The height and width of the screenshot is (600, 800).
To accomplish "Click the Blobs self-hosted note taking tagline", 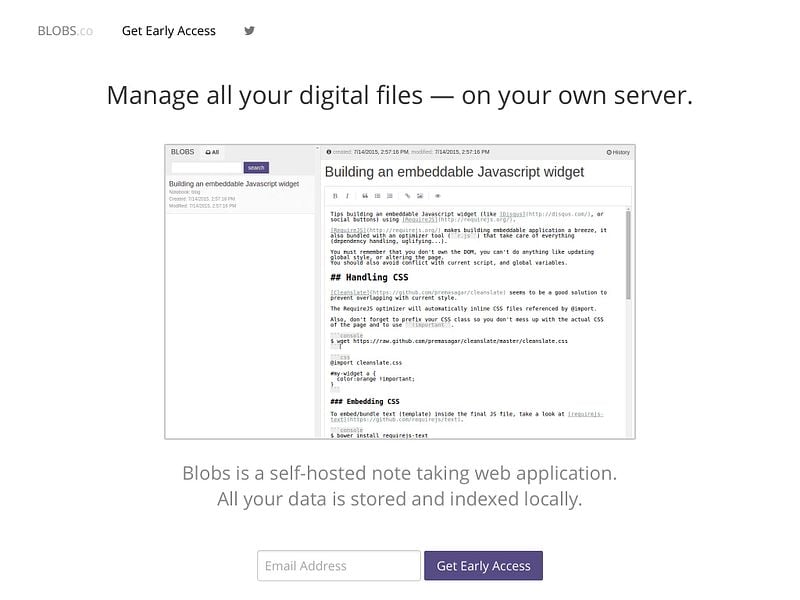I will point(400,486).
